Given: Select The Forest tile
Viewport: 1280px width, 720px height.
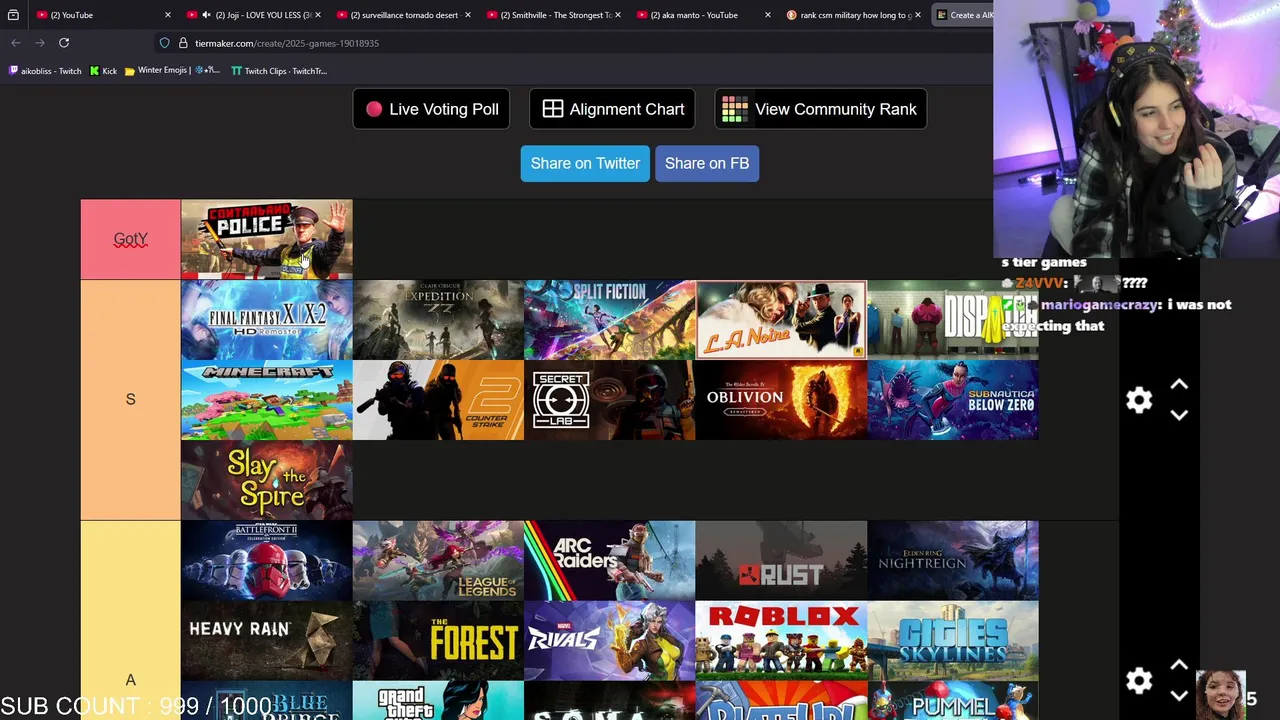Looking at the screenshot, I should [x=438, y=640].
